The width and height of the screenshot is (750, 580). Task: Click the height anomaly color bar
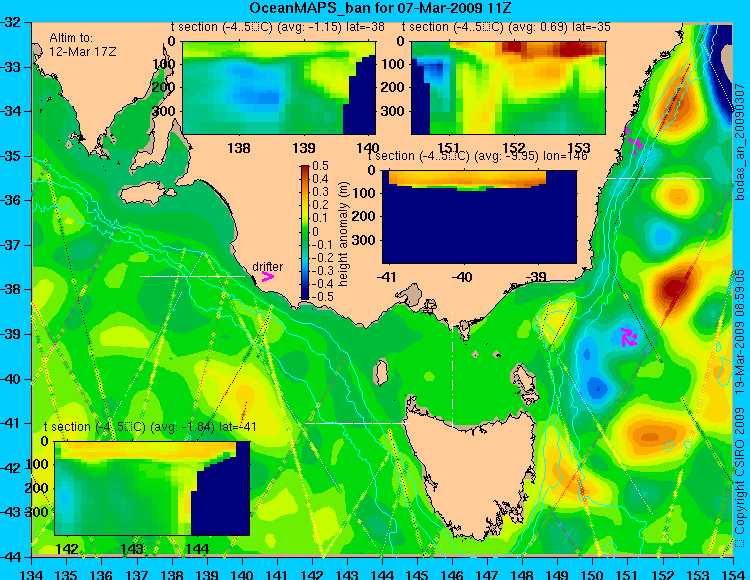click(x=305, y=233)
